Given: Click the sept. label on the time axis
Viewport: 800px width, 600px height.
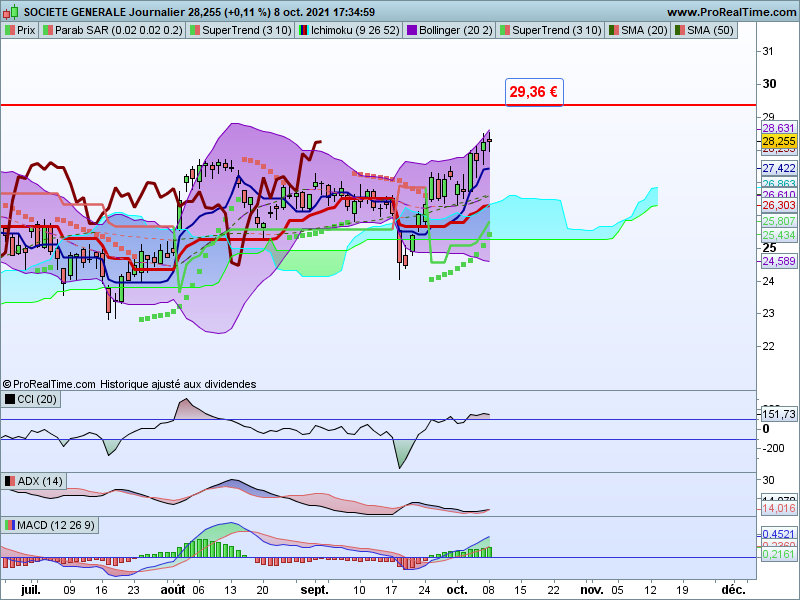Looking at the screenshot, I should (x=314, y=590).
